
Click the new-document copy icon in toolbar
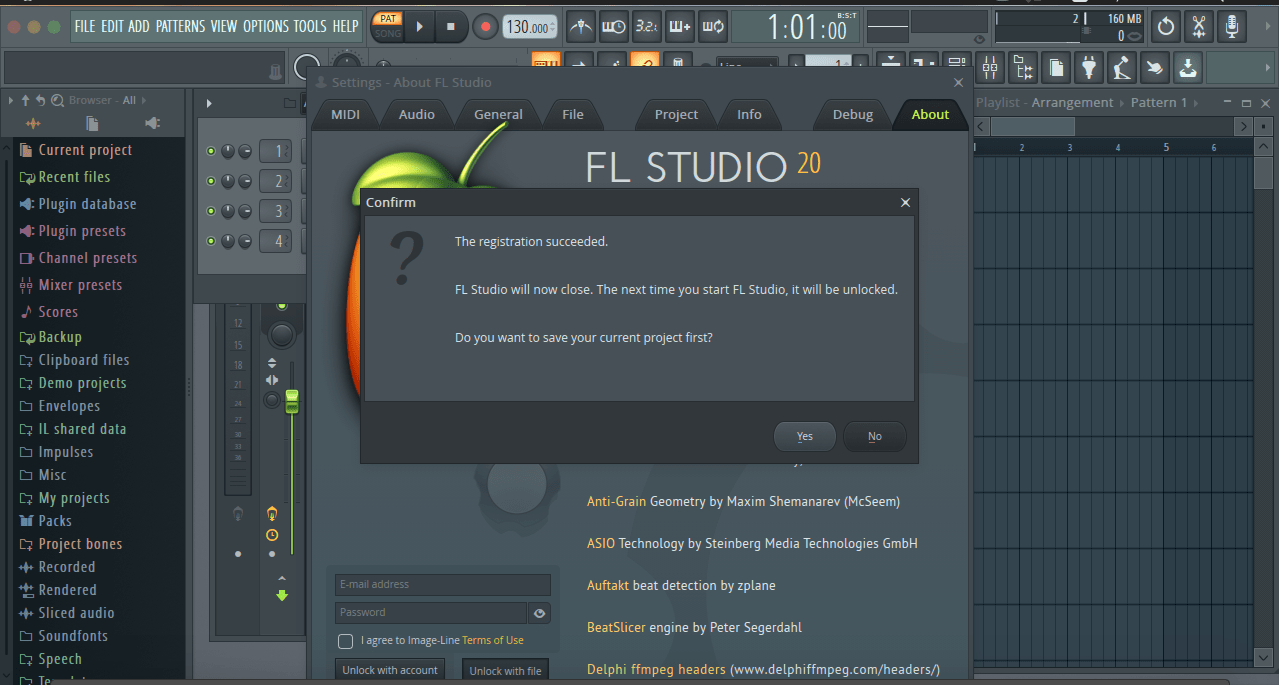tap(1055, 68)
